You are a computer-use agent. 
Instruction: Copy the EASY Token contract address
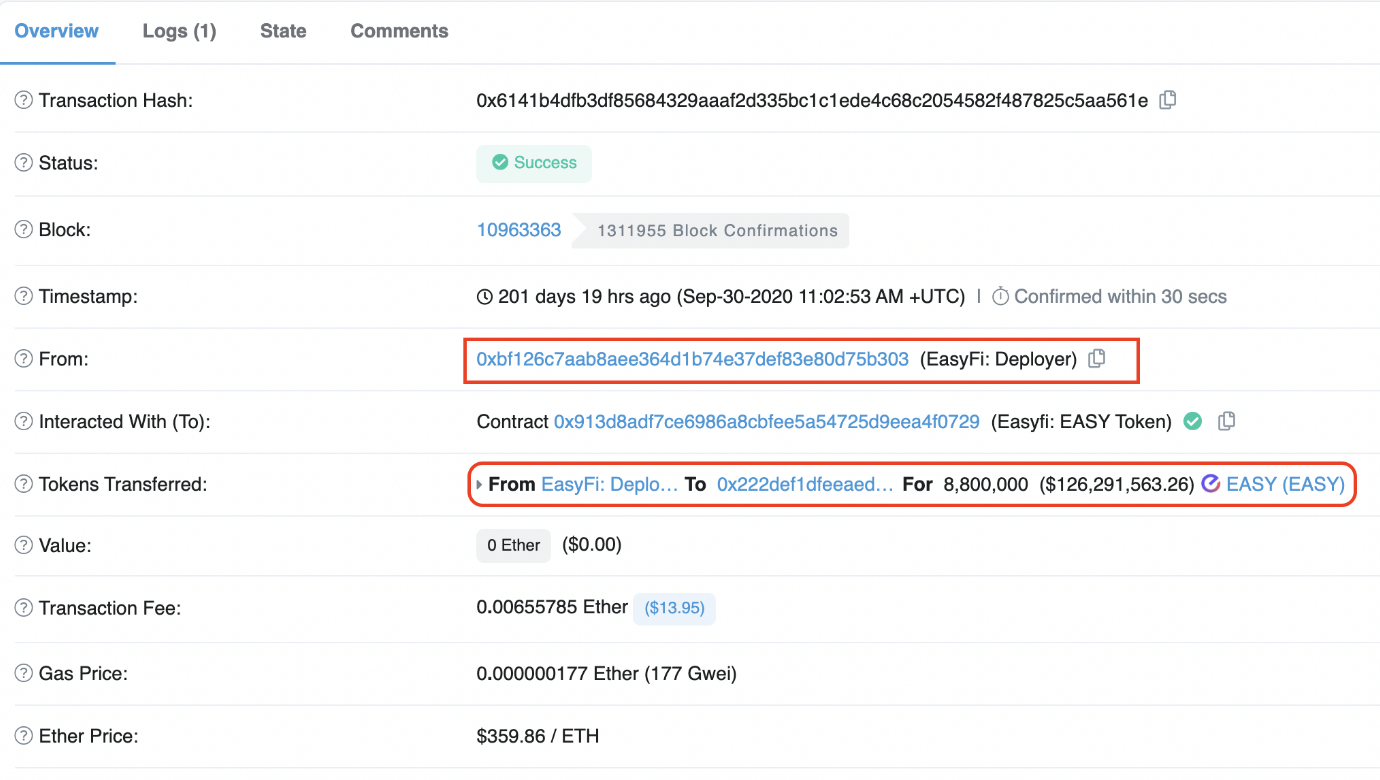1227,421
